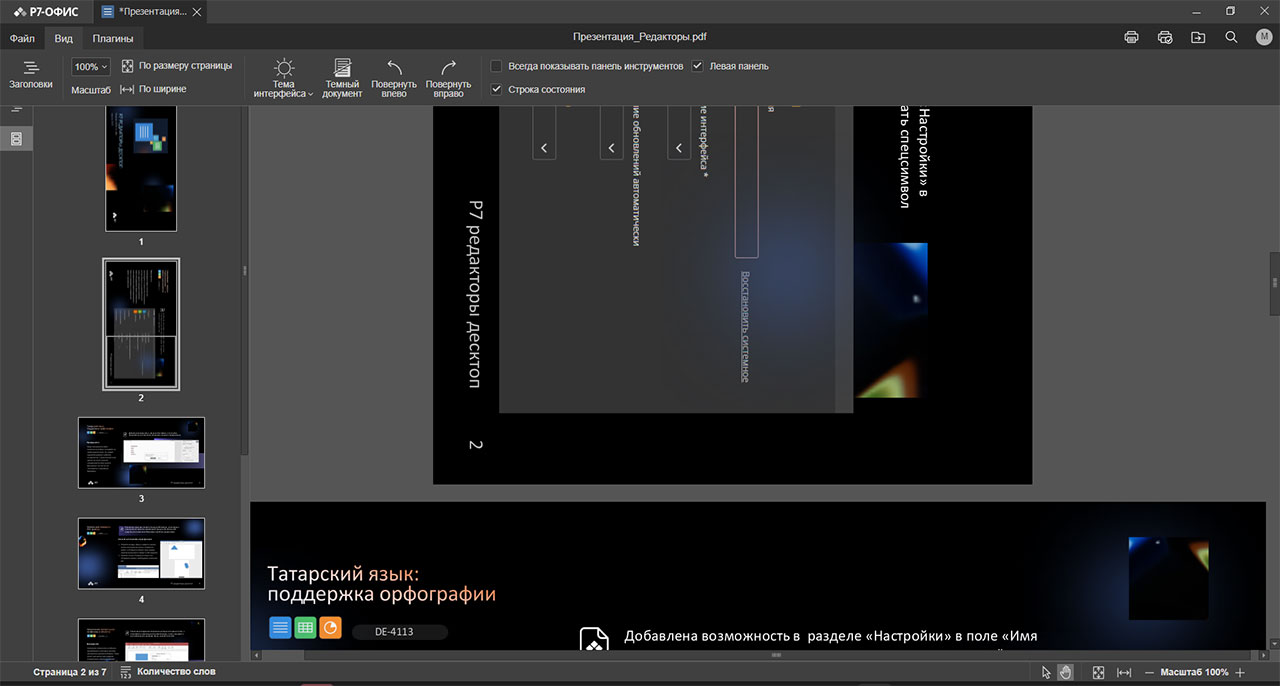Toggle page thumbnails sidebar icon
Screen dimensions: 1280x686
[16, 139]
